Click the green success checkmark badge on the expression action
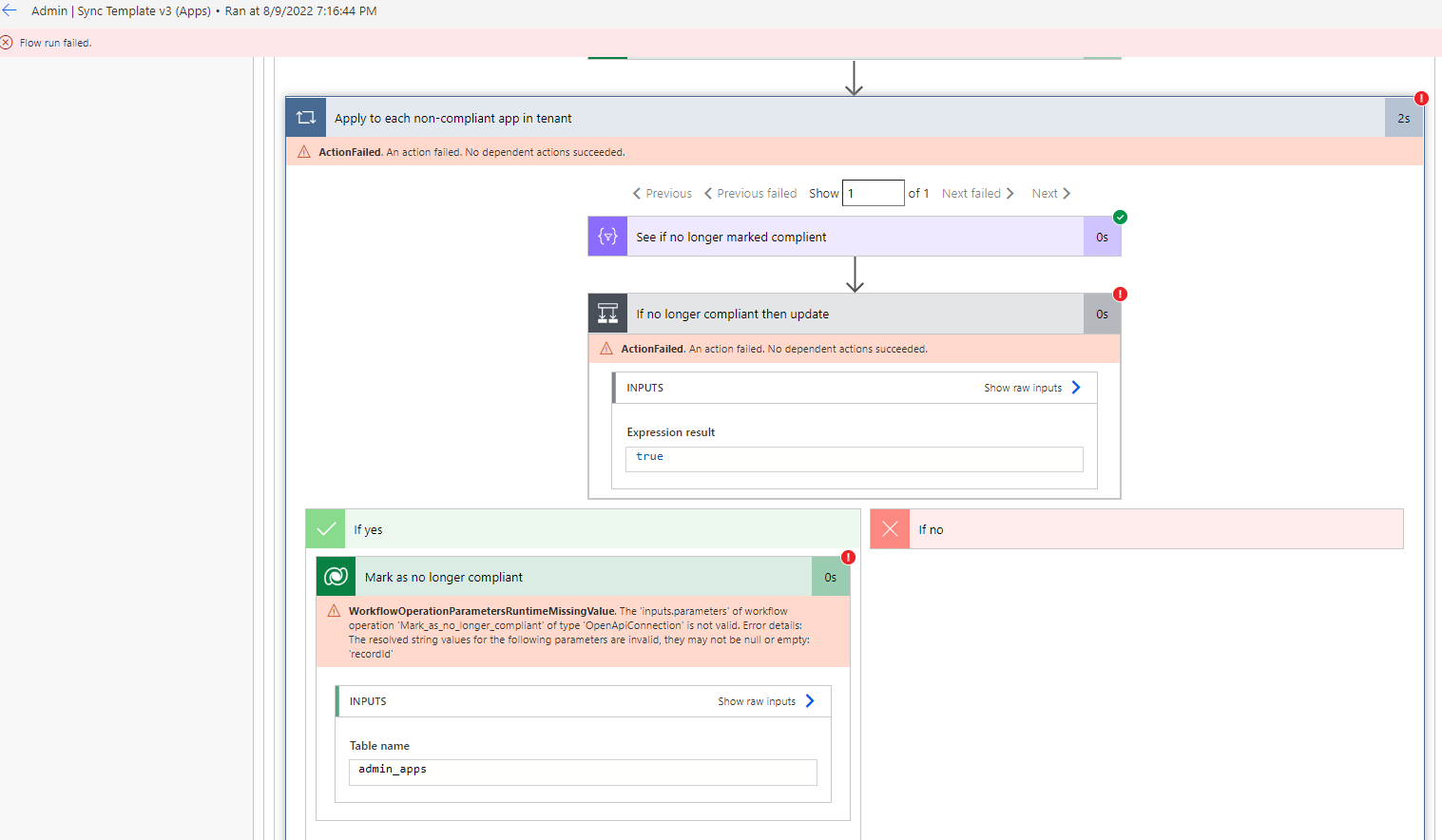The width and height of the screenshot is (1442, 840). (x=1120, y=217)
